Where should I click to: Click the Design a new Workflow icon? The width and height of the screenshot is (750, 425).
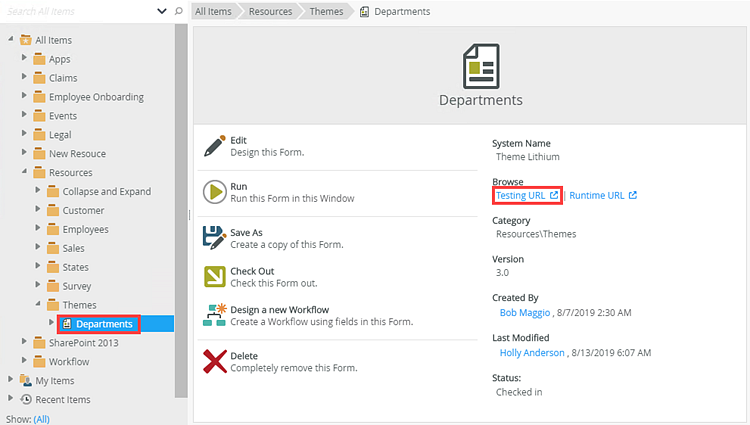(214, 315)
